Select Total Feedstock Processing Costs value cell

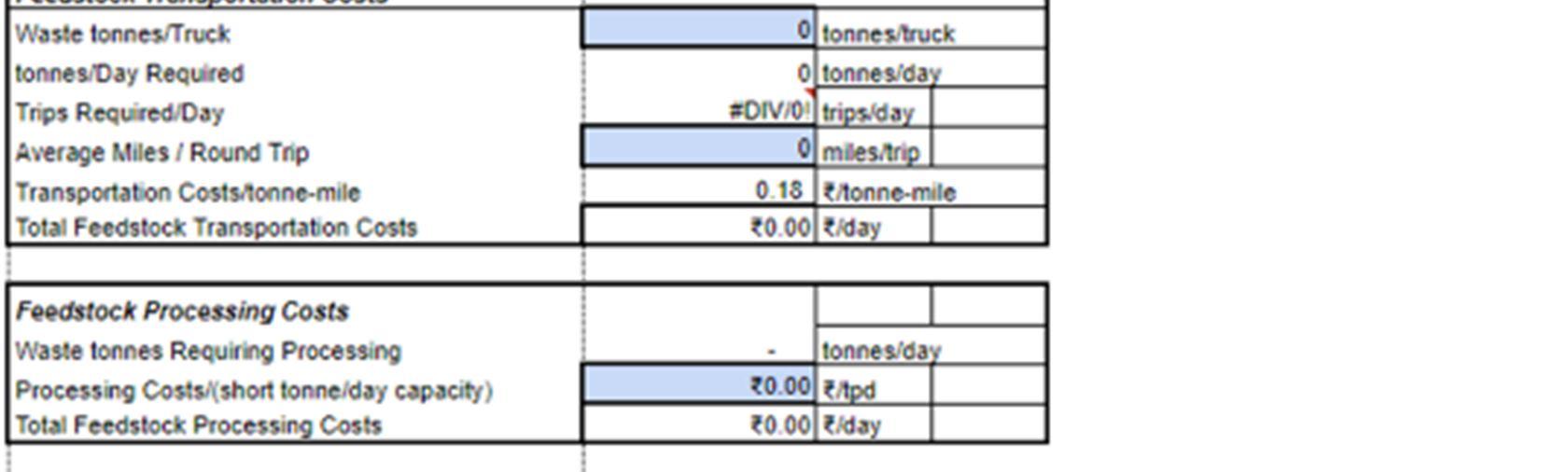coord(699,423)
